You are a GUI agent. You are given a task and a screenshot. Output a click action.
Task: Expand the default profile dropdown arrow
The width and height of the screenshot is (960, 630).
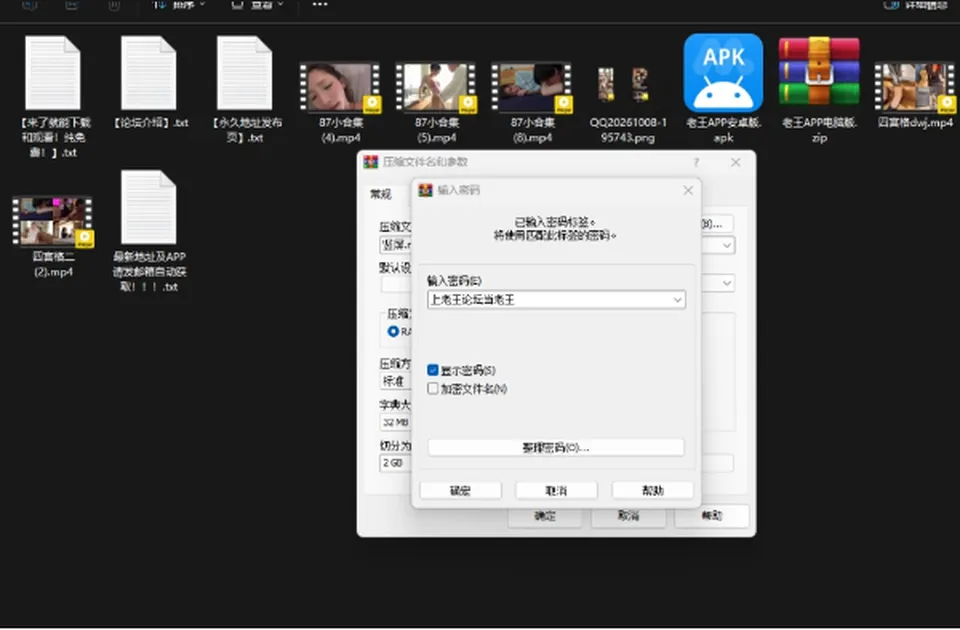click(726, 283)
